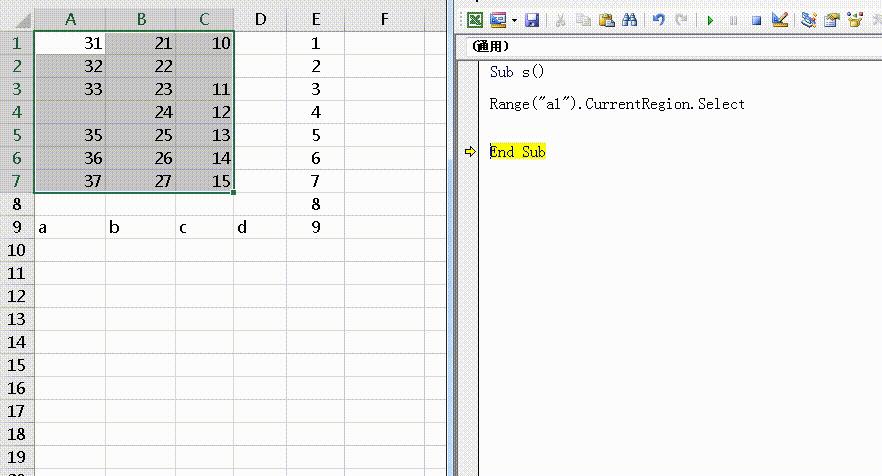Select column A header
Viewport: 882px width, 476px height.
coord(70,20)
